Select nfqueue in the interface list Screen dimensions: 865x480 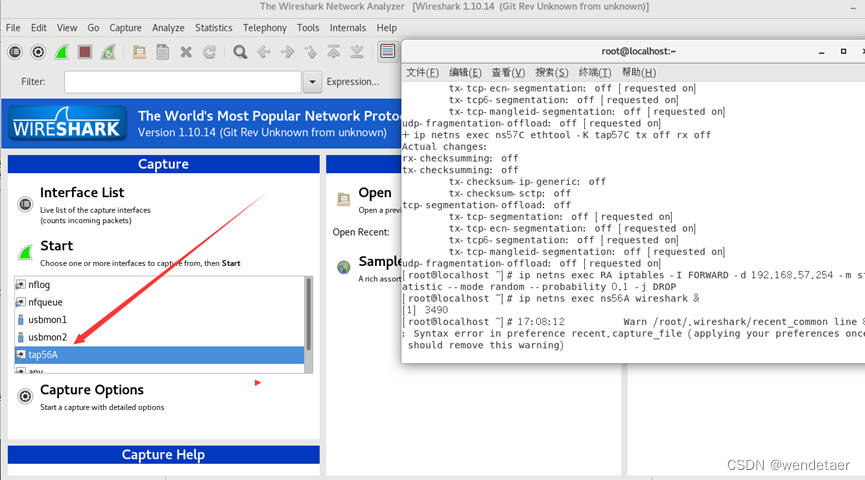click(159, 302)
